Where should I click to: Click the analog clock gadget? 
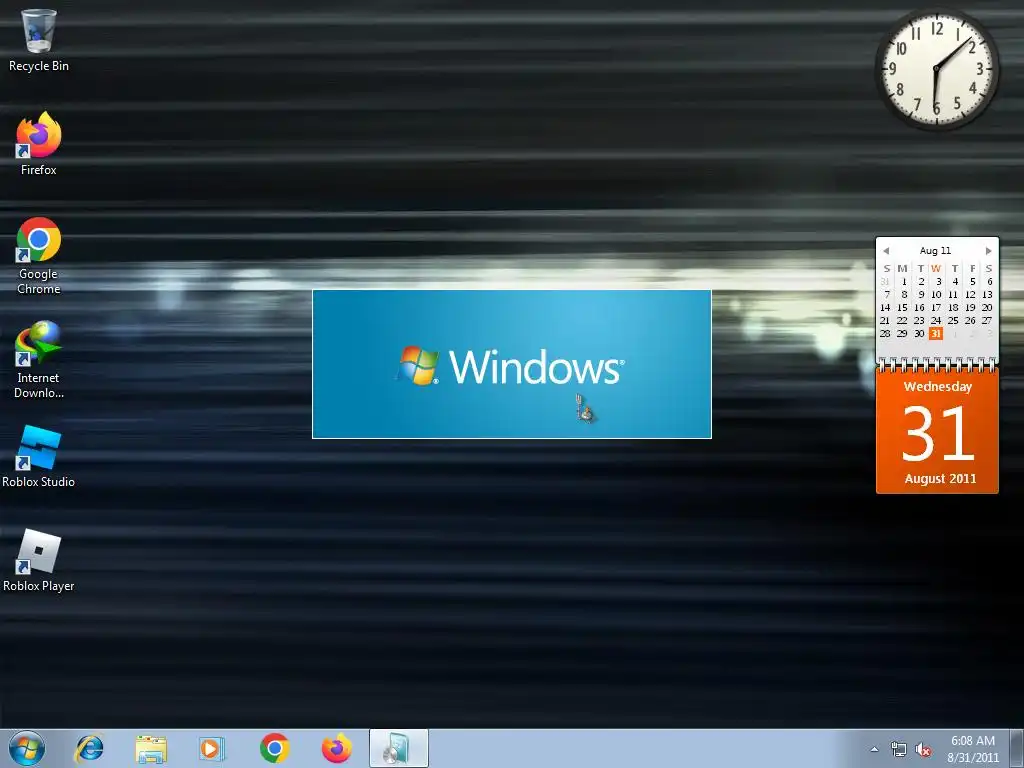[x=936, y=68]
